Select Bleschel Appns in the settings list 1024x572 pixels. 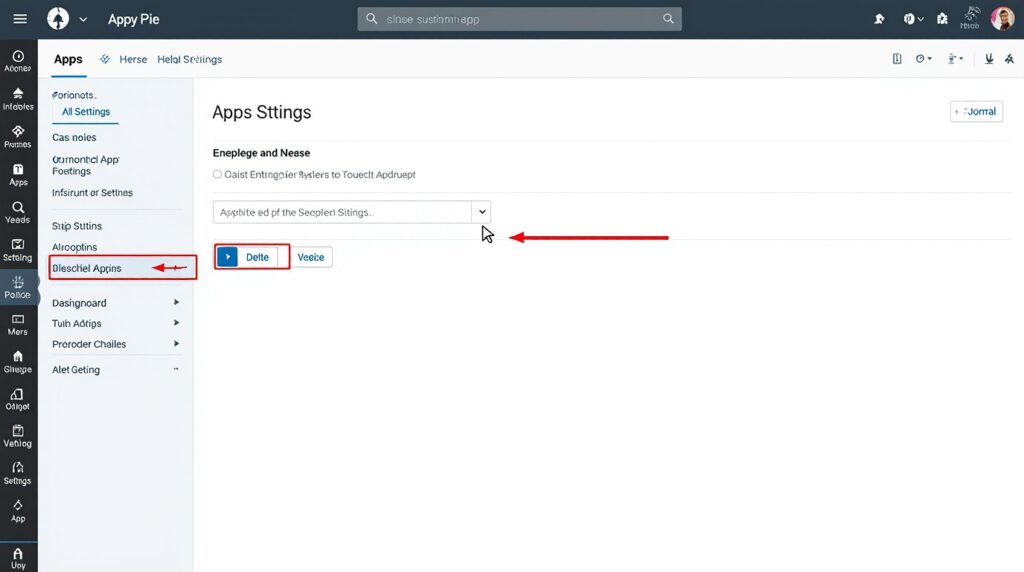click(x=87, y=268)
